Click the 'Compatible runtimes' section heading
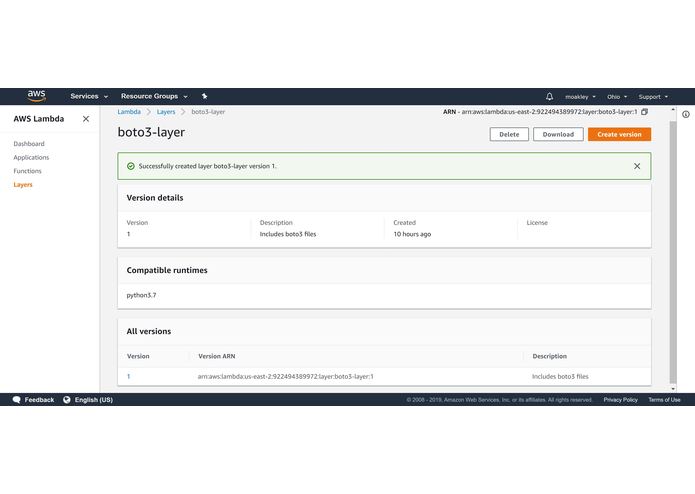 point(167,270)
